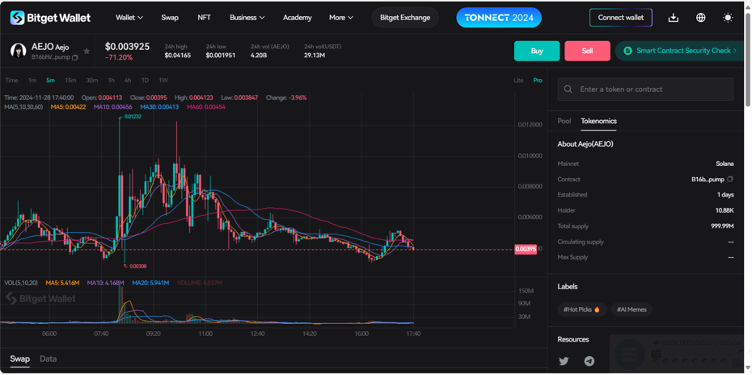
Task: Click the 24h vol(USDT) 29.13M value
Action: 314,56
